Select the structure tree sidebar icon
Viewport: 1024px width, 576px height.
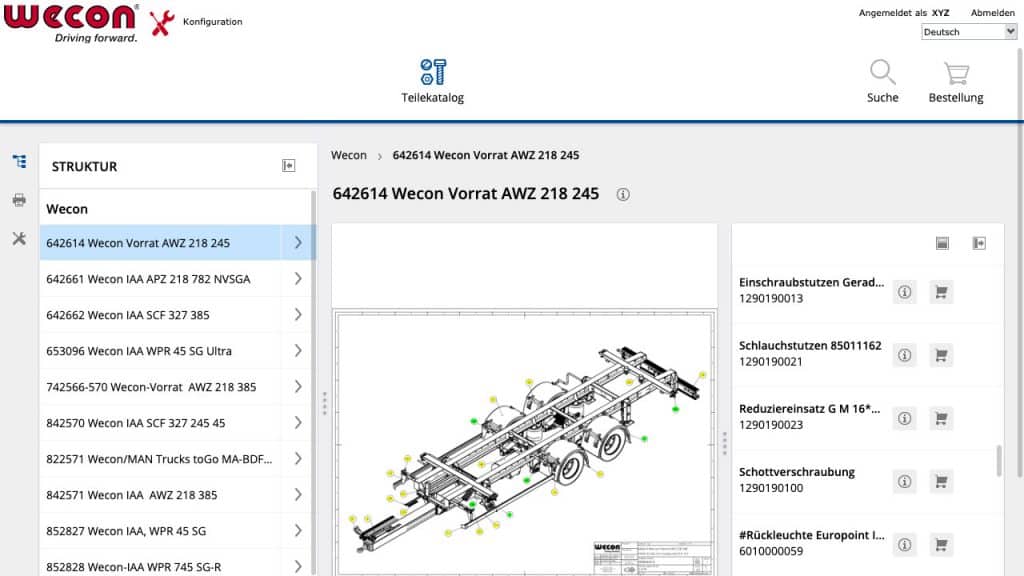coord(20,161)
